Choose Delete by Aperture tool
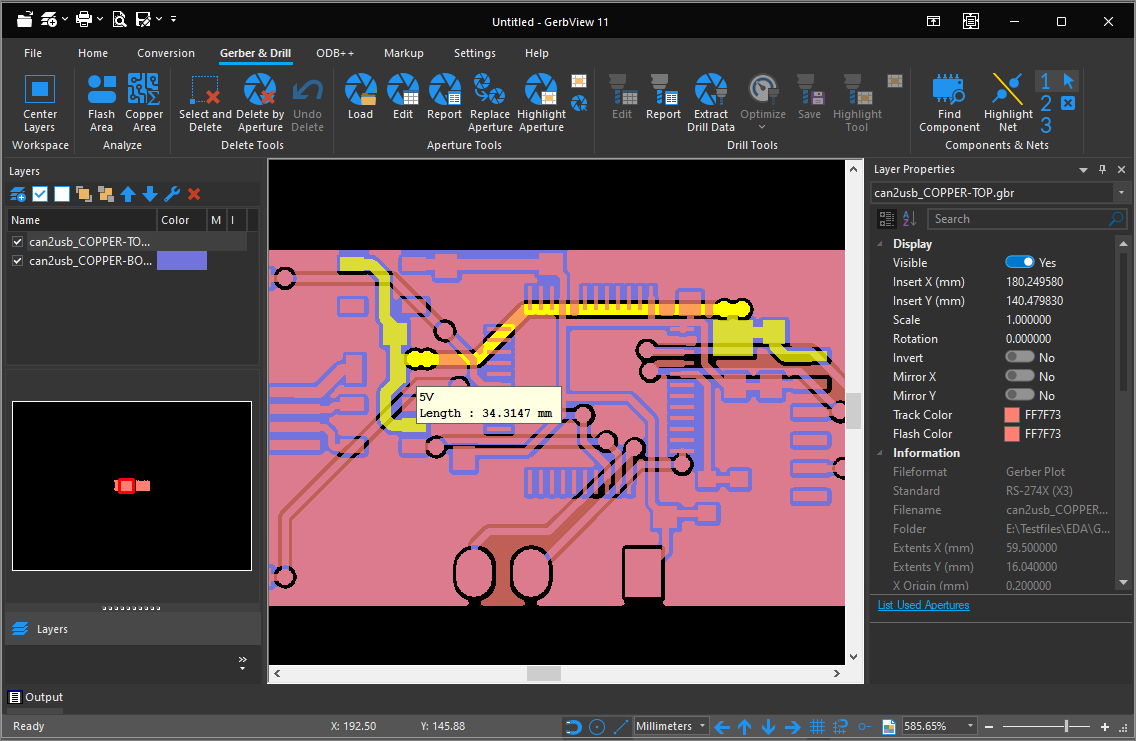Viewport: 1136px width, 741px height. (x=259, y=104)
